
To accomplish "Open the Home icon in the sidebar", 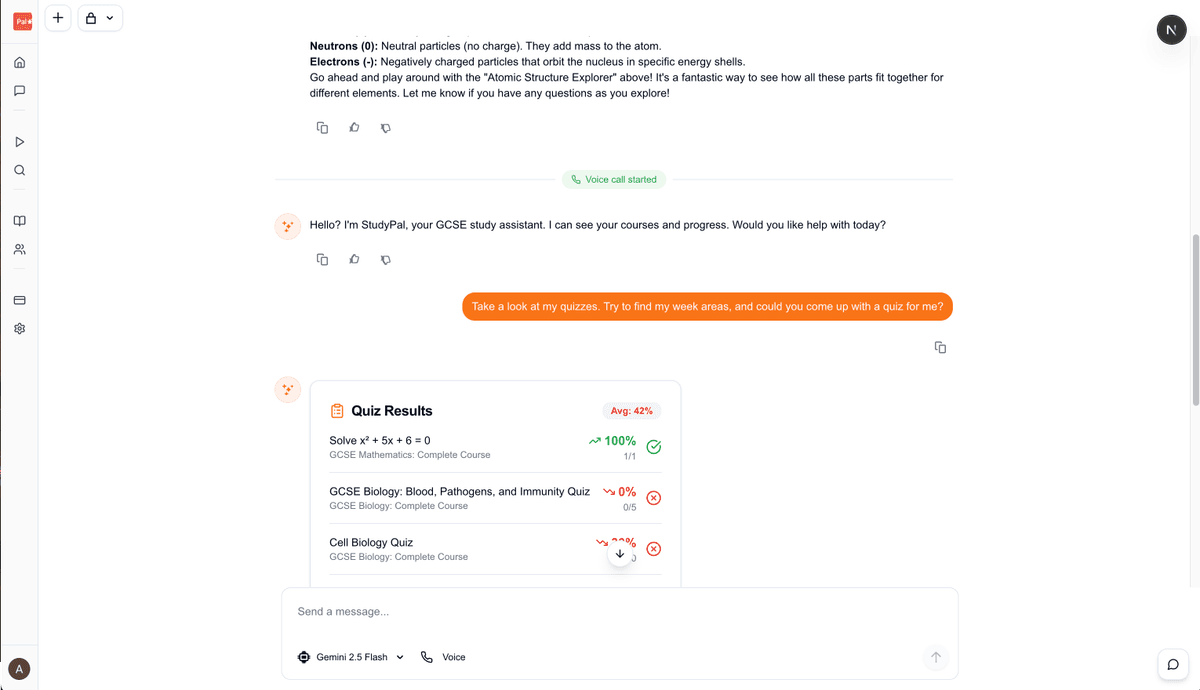I will pyautogui.click(x=19, y=61).
